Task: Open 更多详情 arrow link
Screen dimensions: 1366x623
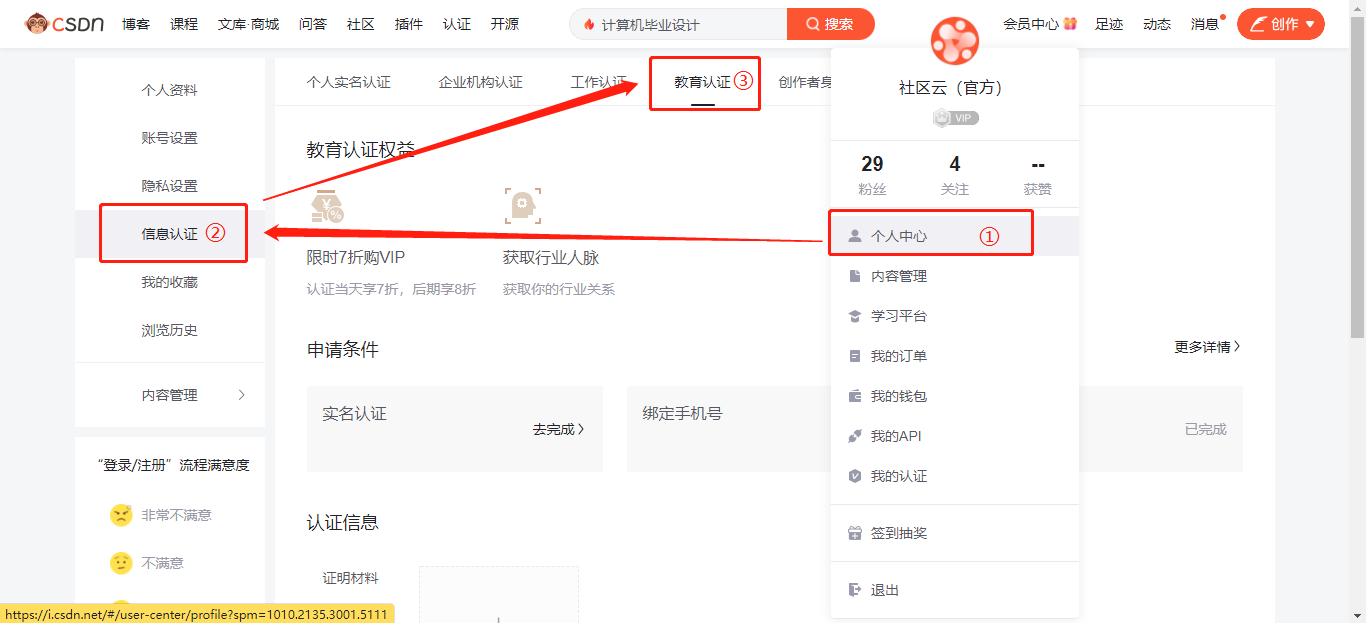Action: coord(1207,347)
